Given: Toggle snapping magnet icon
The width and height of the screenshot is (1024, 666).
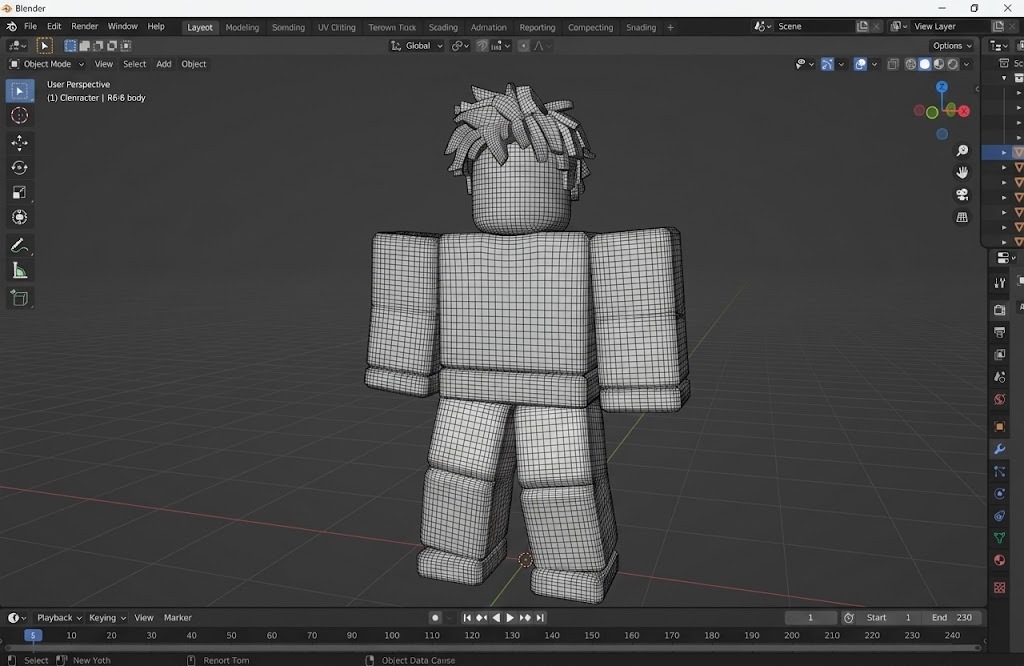Looking at the screenshot, I should pyautogui.click(x=482, y=46).
